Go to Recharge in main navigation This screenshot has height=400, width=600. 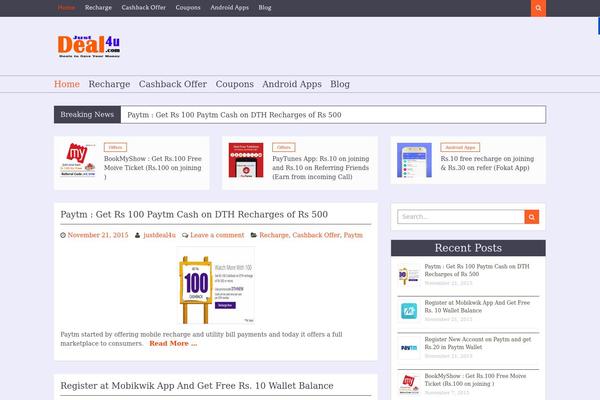109,84
